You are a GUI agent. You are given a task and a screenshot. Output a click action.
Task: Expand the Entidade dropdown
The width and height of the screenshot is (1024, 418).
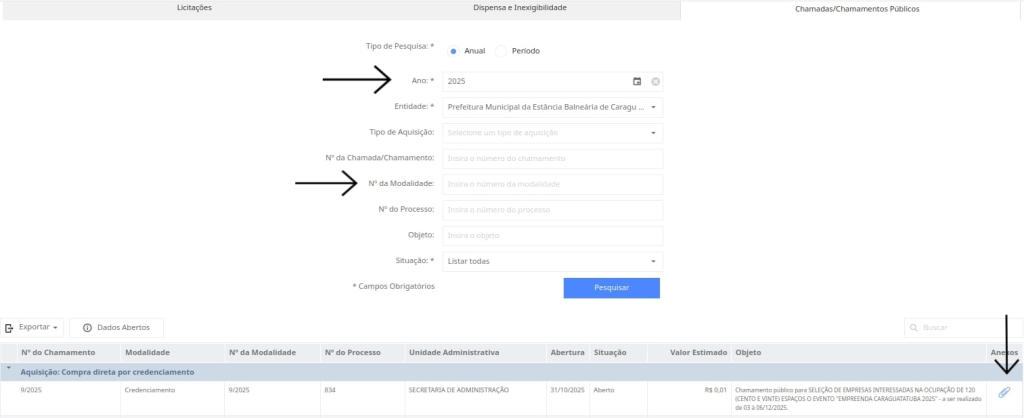coord(653,106)
